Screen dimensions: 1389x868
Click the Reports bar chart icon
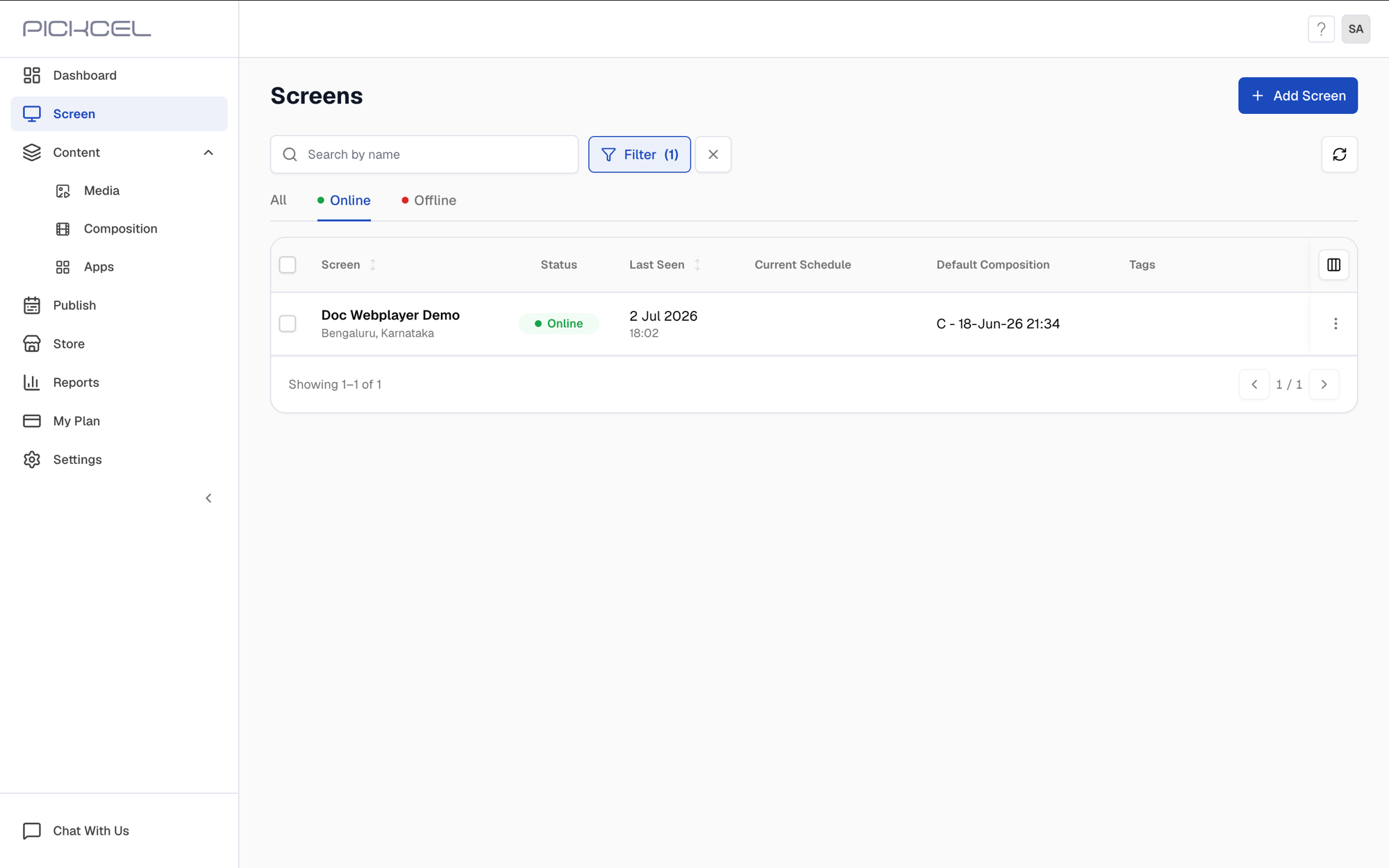click(32, 383)
